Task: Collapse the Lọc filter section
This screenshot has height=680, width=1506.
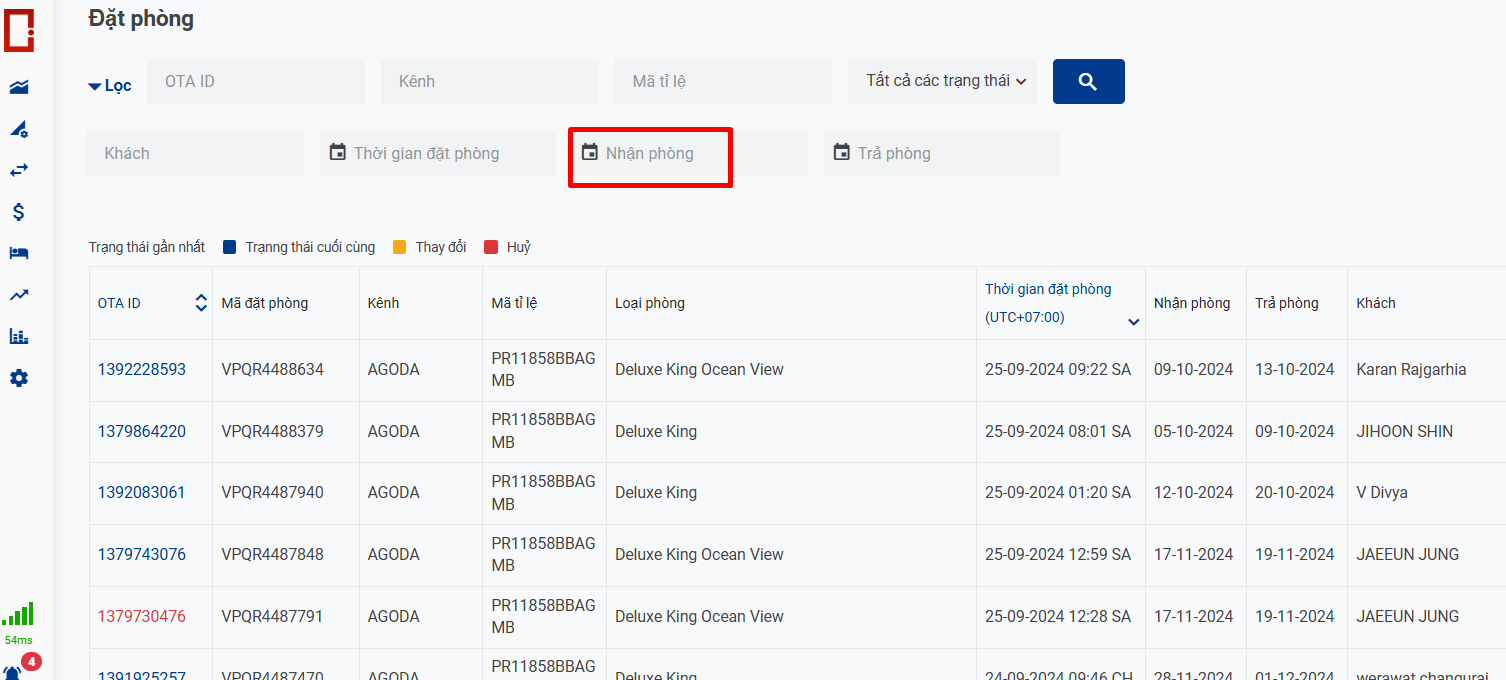Action: [x=110, y=86]
